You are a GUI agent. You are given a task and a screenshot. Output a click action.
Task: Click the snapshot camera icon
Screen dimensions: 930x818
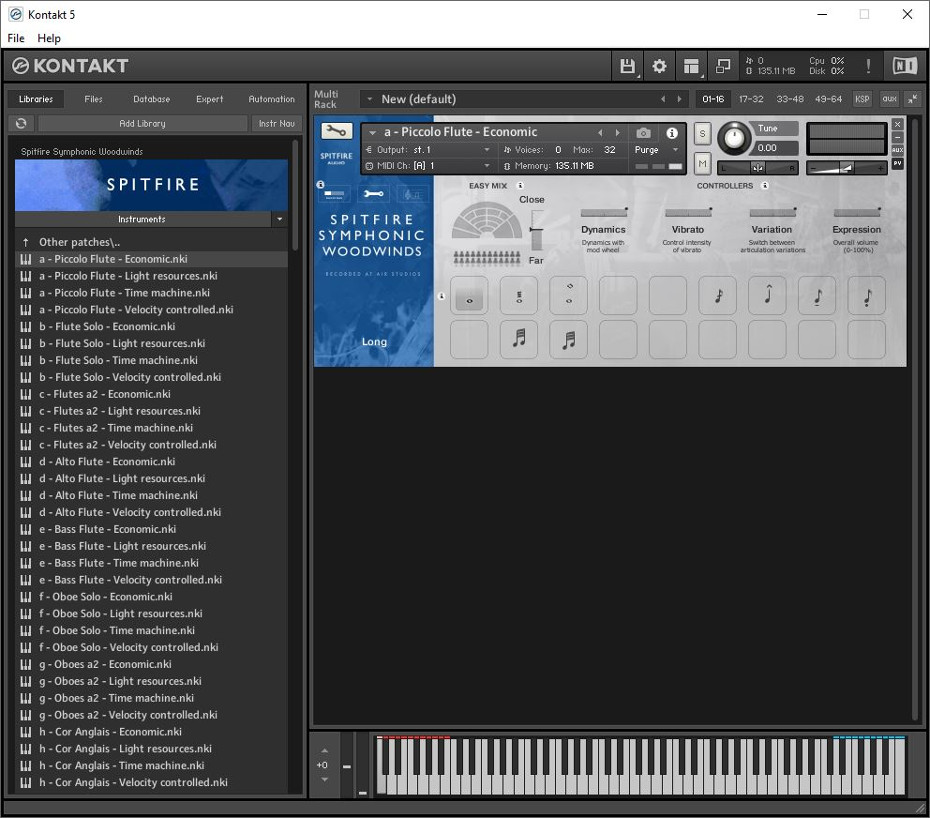pyautogui.click(x=644, y=133)
